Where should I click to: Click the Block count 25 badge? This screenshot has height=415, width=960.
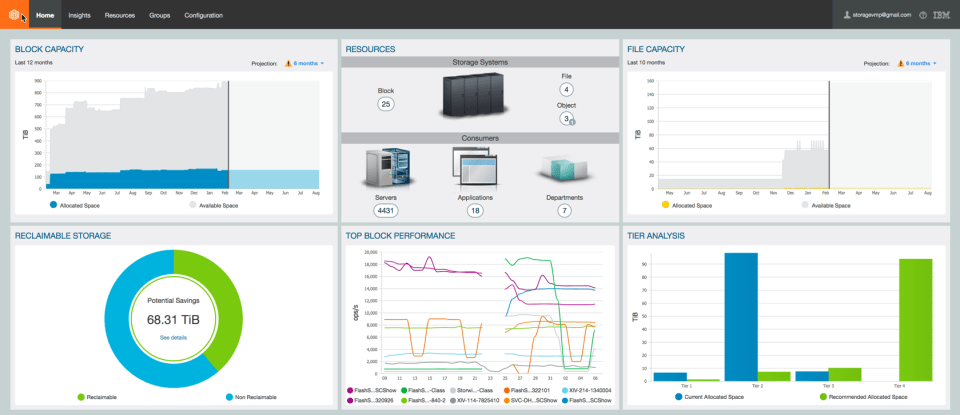[x=386, y=104]
